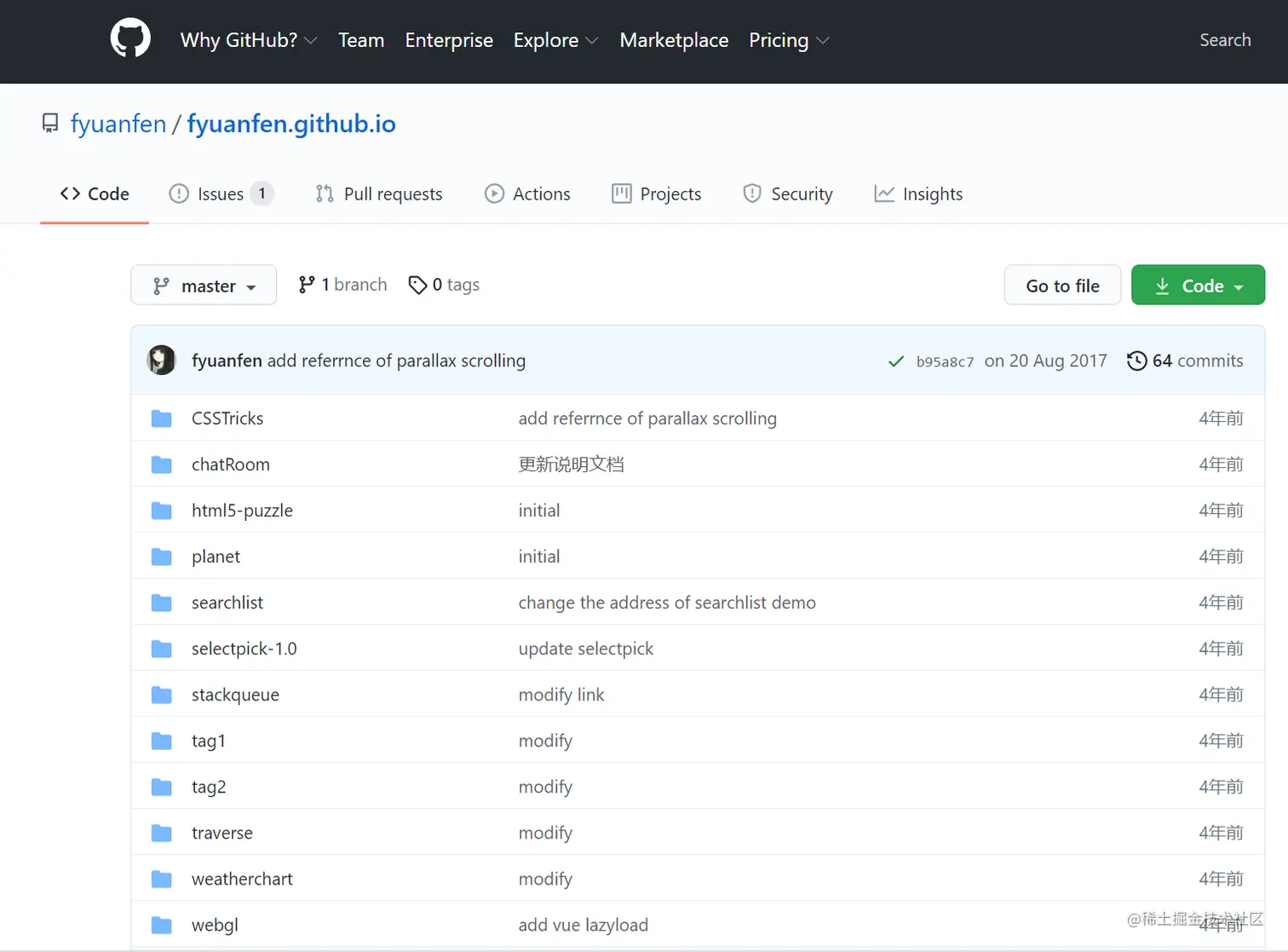Click the folder icon for html5-puzzle
This screenshot has height=952, width=1288.
point(161,511)
